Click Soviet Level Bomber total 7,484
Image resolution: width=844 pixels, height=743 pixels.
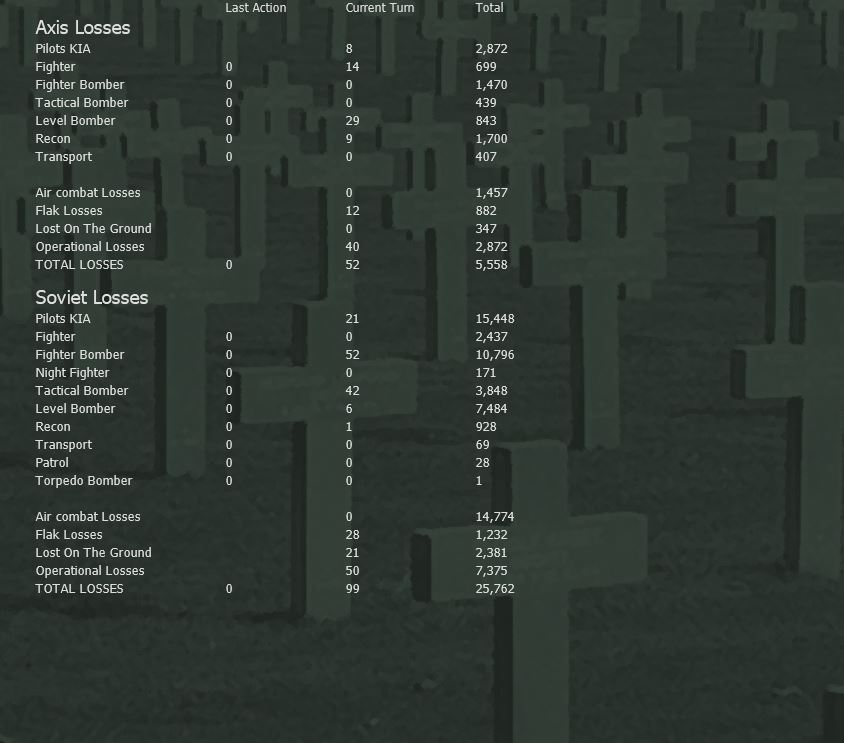pyautogui.click(x=491, y=409)
